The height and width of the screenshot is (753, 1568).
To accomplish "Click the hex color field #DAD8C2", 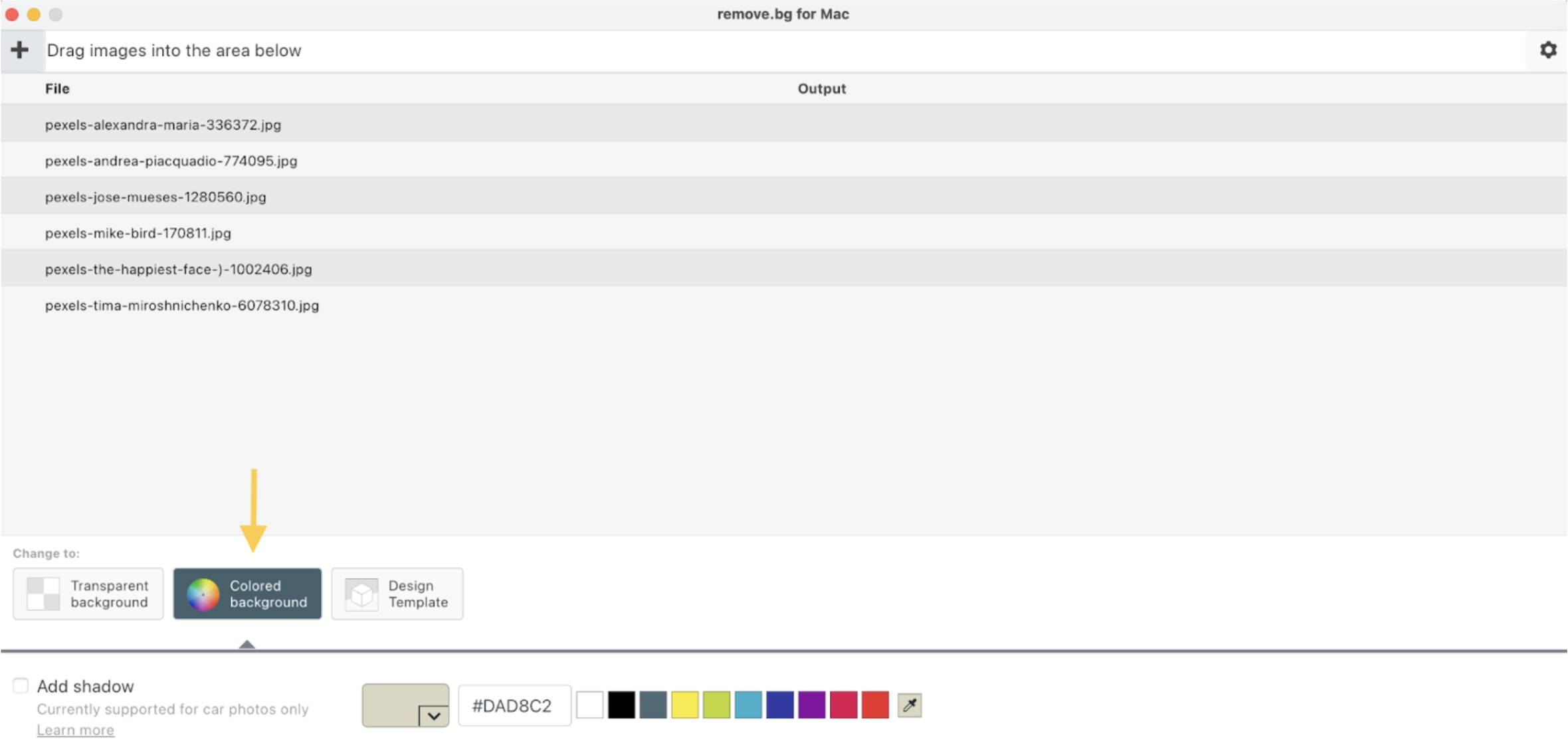I will pyautogui.click(x=514, y=705).
